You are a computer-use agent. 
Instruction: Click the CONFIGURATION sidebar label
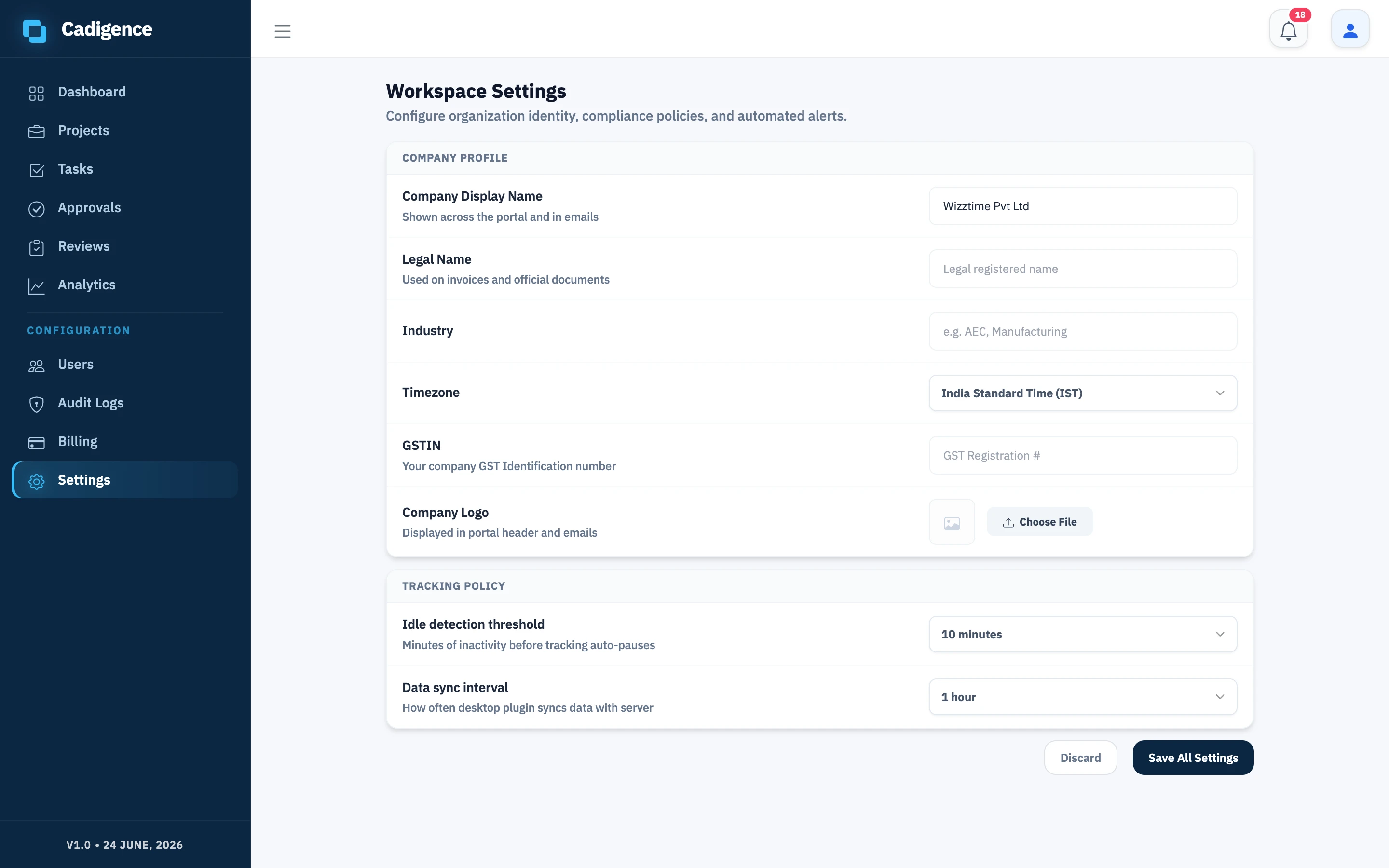coord(79,331)
